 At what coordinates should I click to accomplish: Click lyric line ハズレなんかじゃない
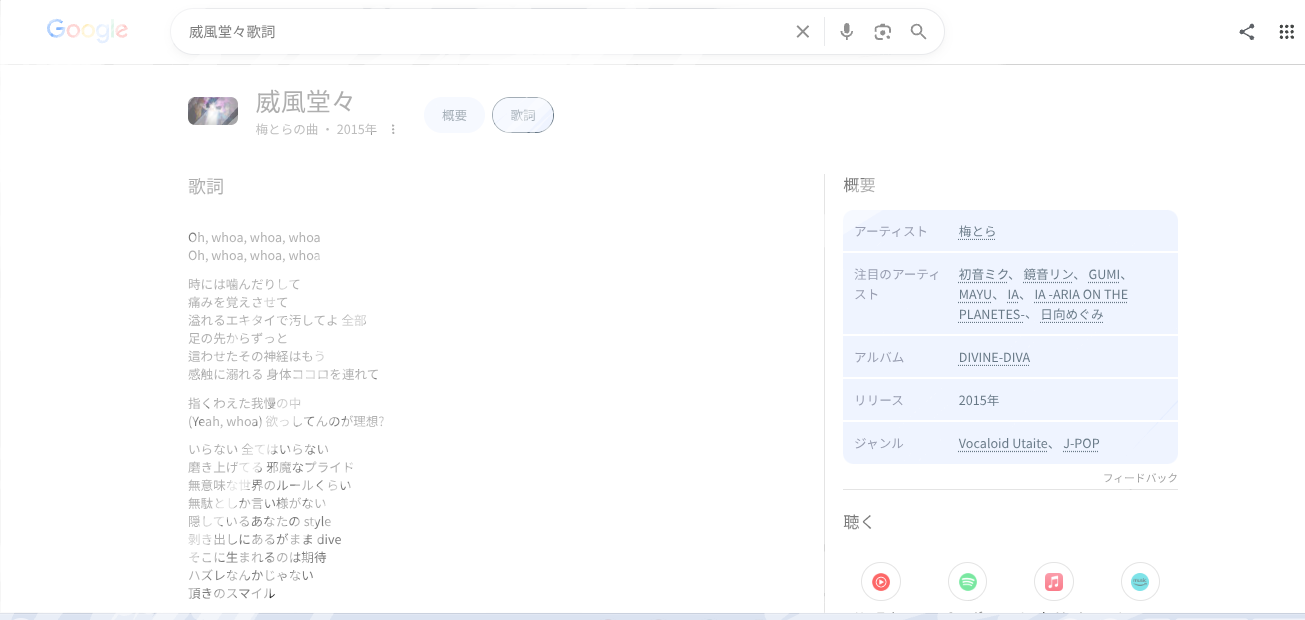pyautogui.click(x=251, y=575)
